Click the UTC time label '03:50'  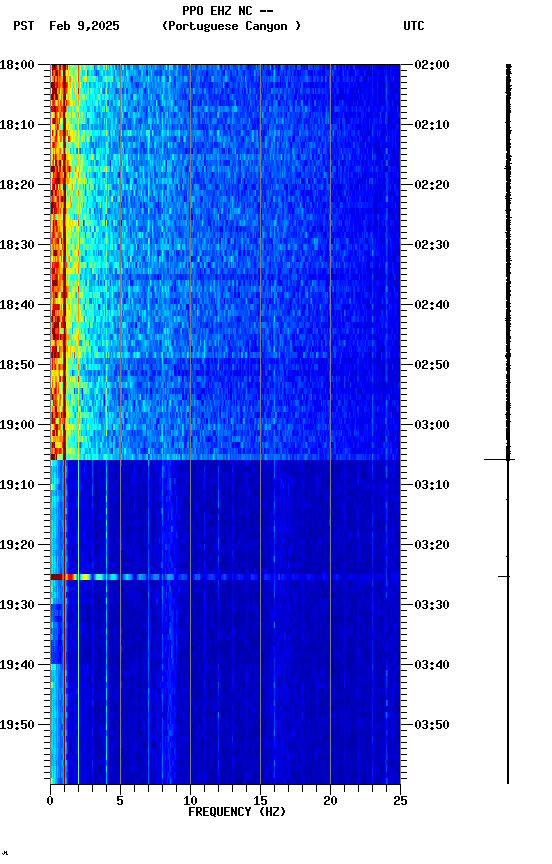432,725
